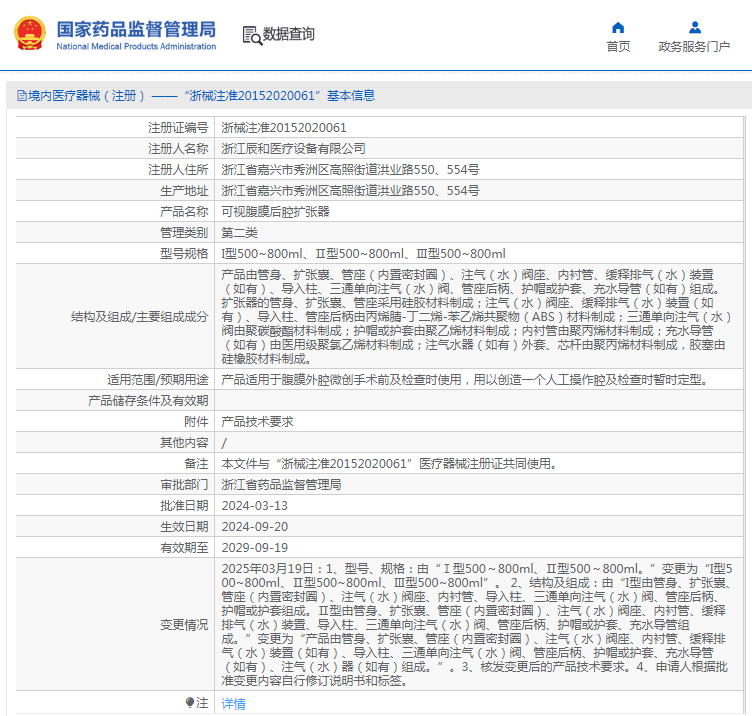Image resolution: width=752 pixels, height=716 pixels.
Task: Click expiry date 2029-09-19
Action: coord(255,548)
